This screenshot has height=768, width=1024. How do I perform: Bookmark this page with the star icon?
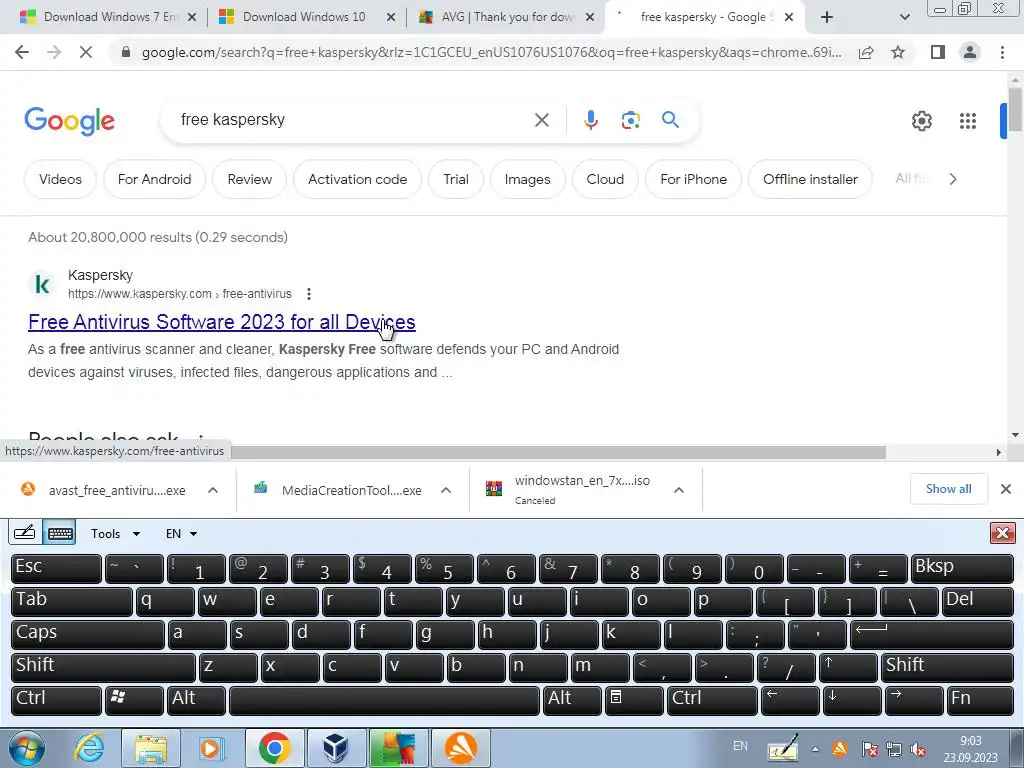(x=898, y=52)
